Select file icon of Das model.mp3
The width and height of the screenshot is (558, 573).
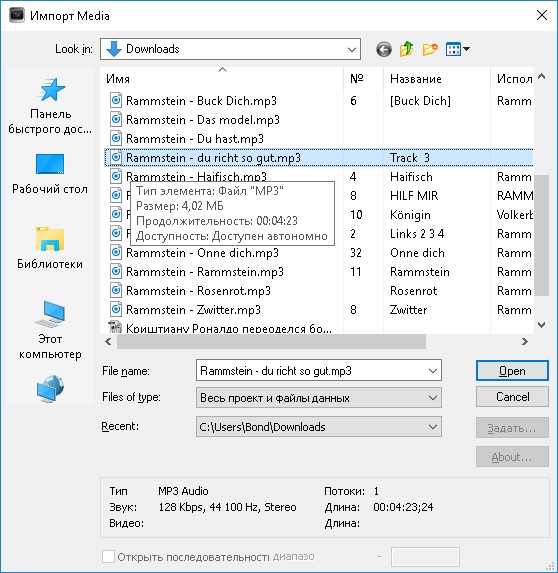[116, 119]
